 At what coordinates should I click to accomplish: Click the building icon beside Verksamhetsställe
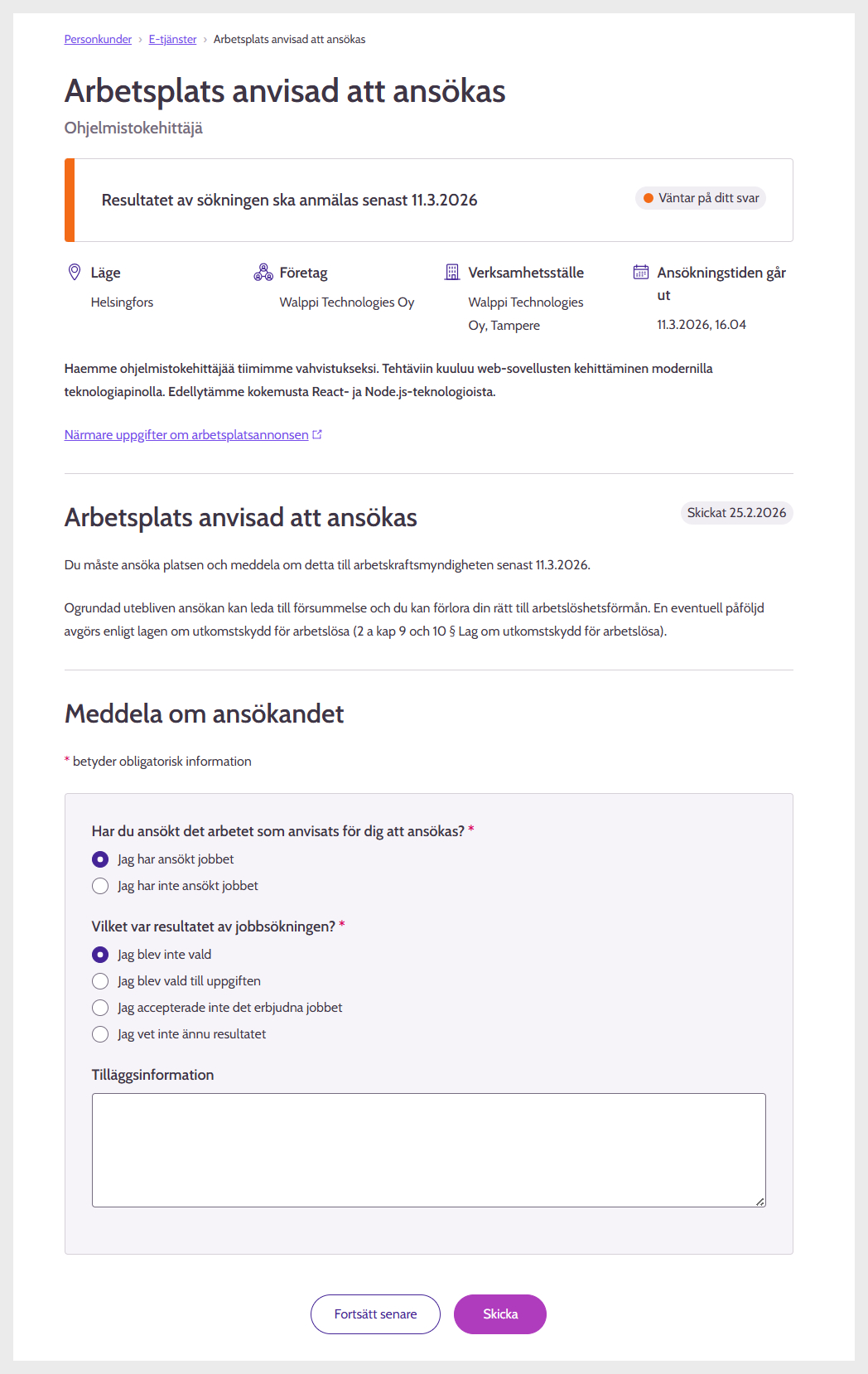452,272
